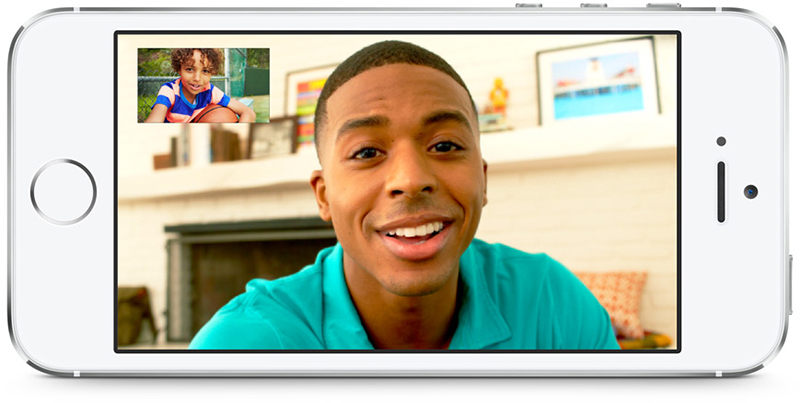Screen dimensions: 800x403
Task: Tap the basketball in the self-view thumbnail
Action: 215,113
